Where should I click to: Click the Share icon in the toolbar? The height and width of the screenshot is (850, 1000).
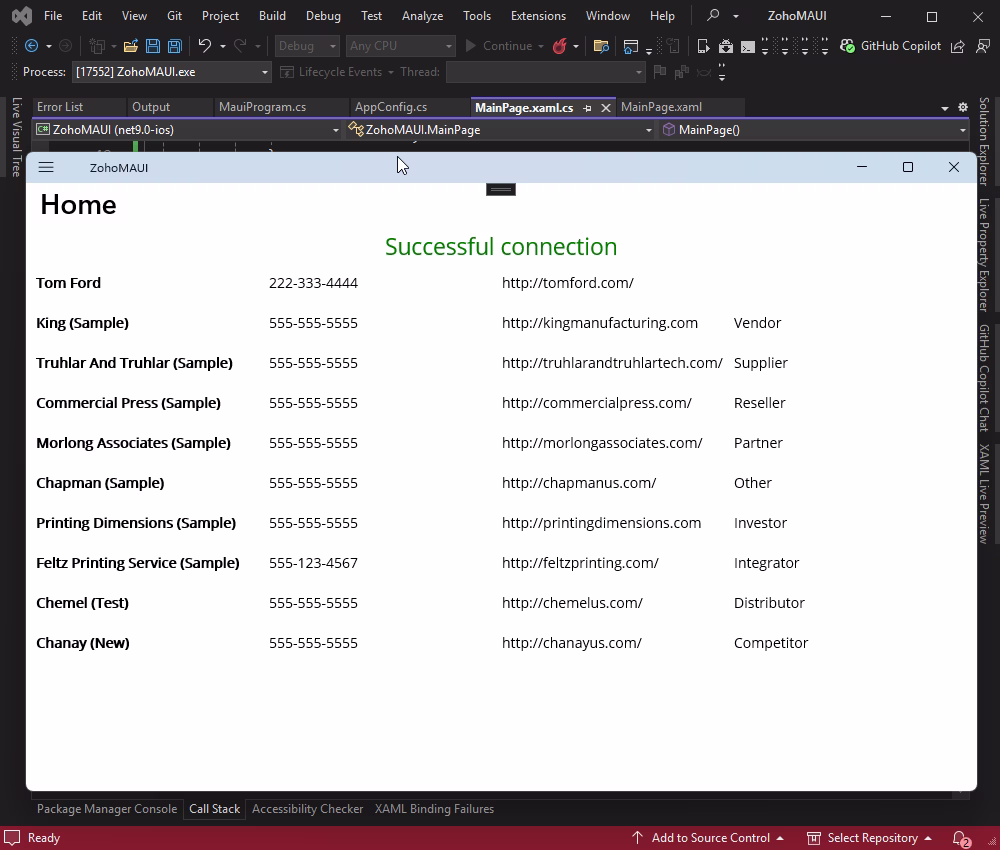[x=957, y=46]
